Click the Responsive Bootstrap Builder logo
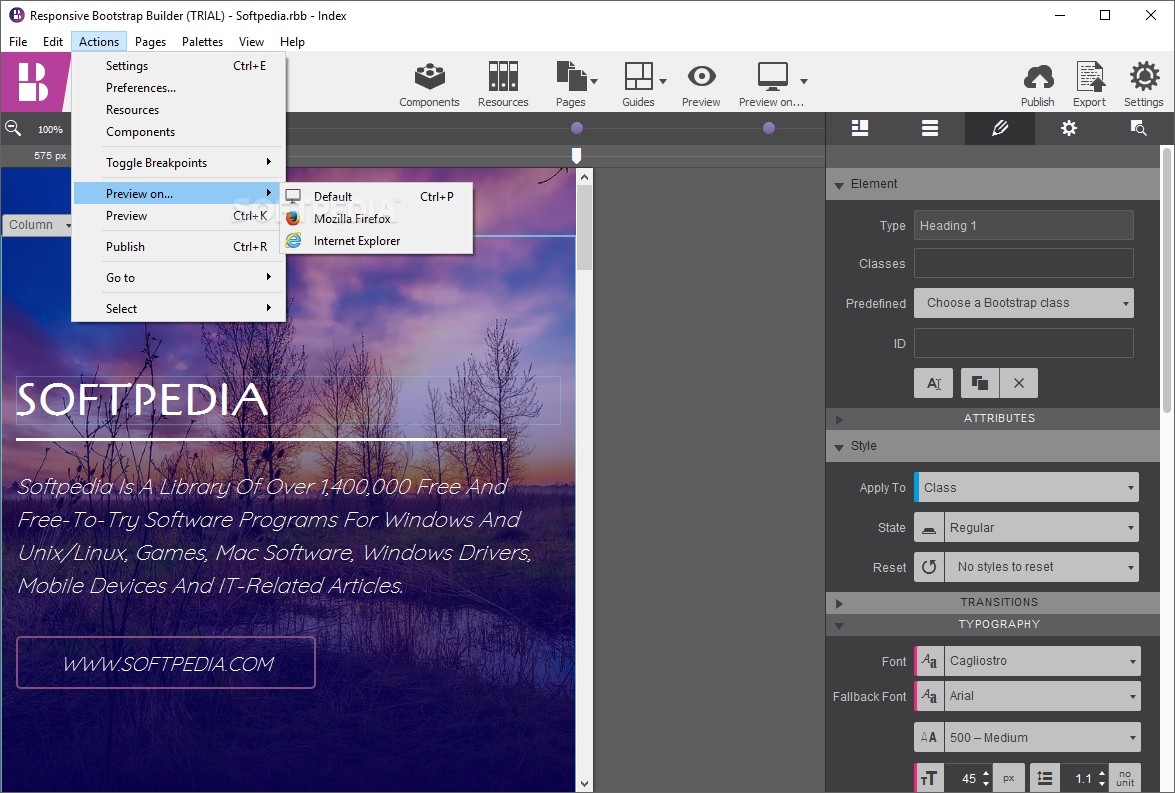 (33, 82)
